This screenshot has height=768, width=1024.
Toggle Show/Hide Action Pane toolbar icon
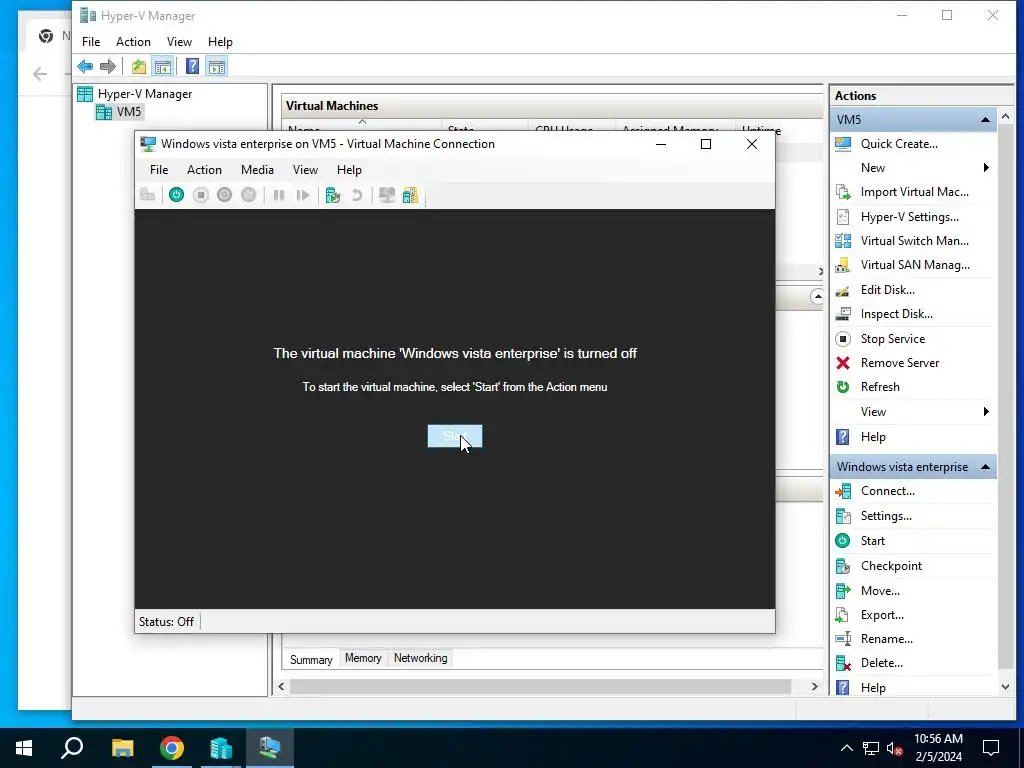(x=216, y=66)
